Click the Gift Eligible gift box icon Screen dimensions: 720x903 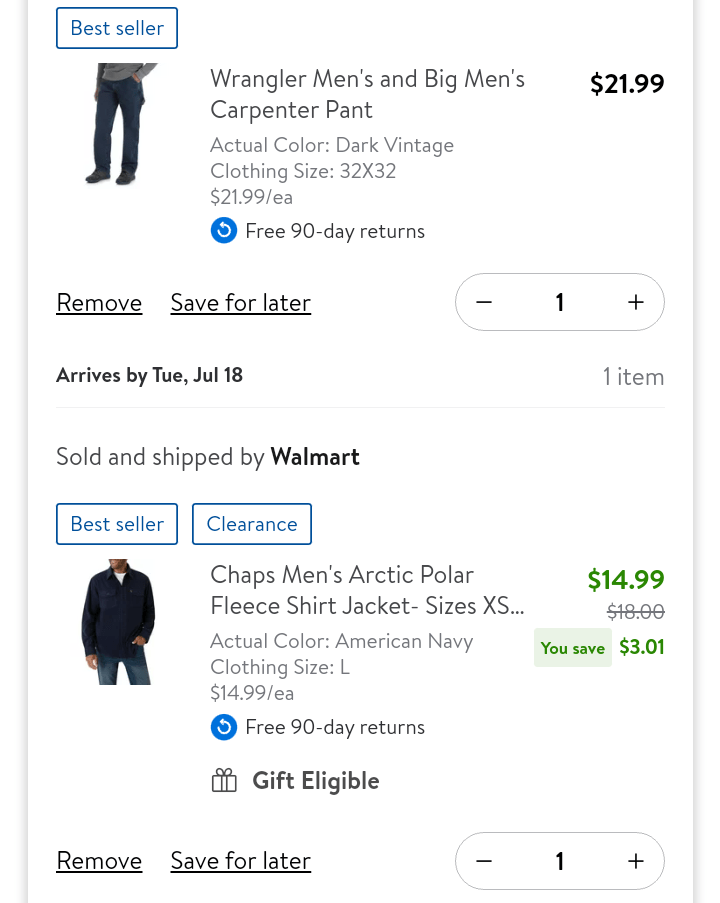(224, 781)
